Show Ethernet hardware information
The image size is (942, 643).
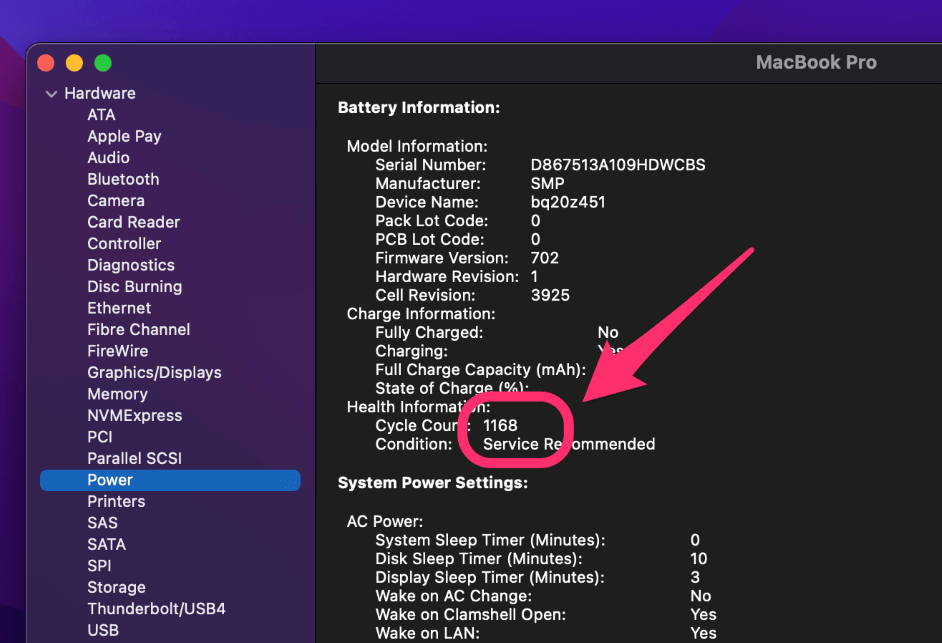[119, 308]
